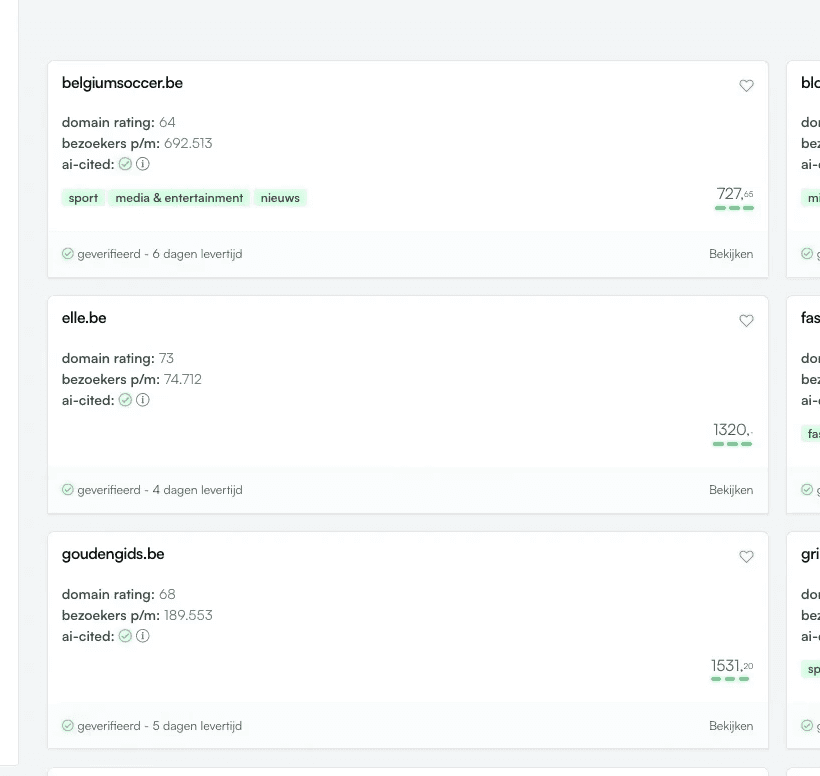Screen dimensions: 820x776
Task: Open the ai-cited info icon on goudengids.be
Action: click(143, 636)
